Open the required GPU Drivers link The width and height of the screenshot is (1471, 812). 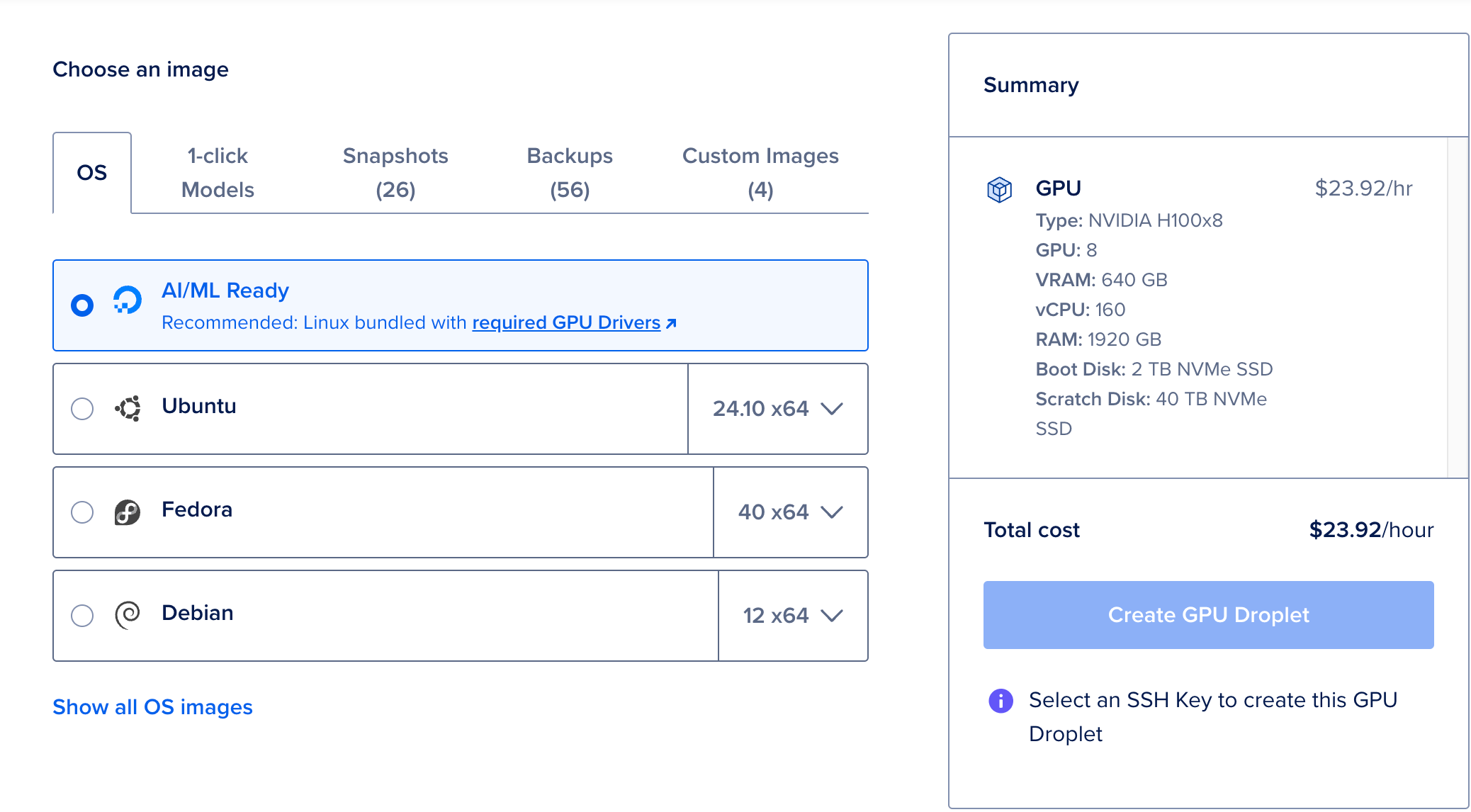566,322
